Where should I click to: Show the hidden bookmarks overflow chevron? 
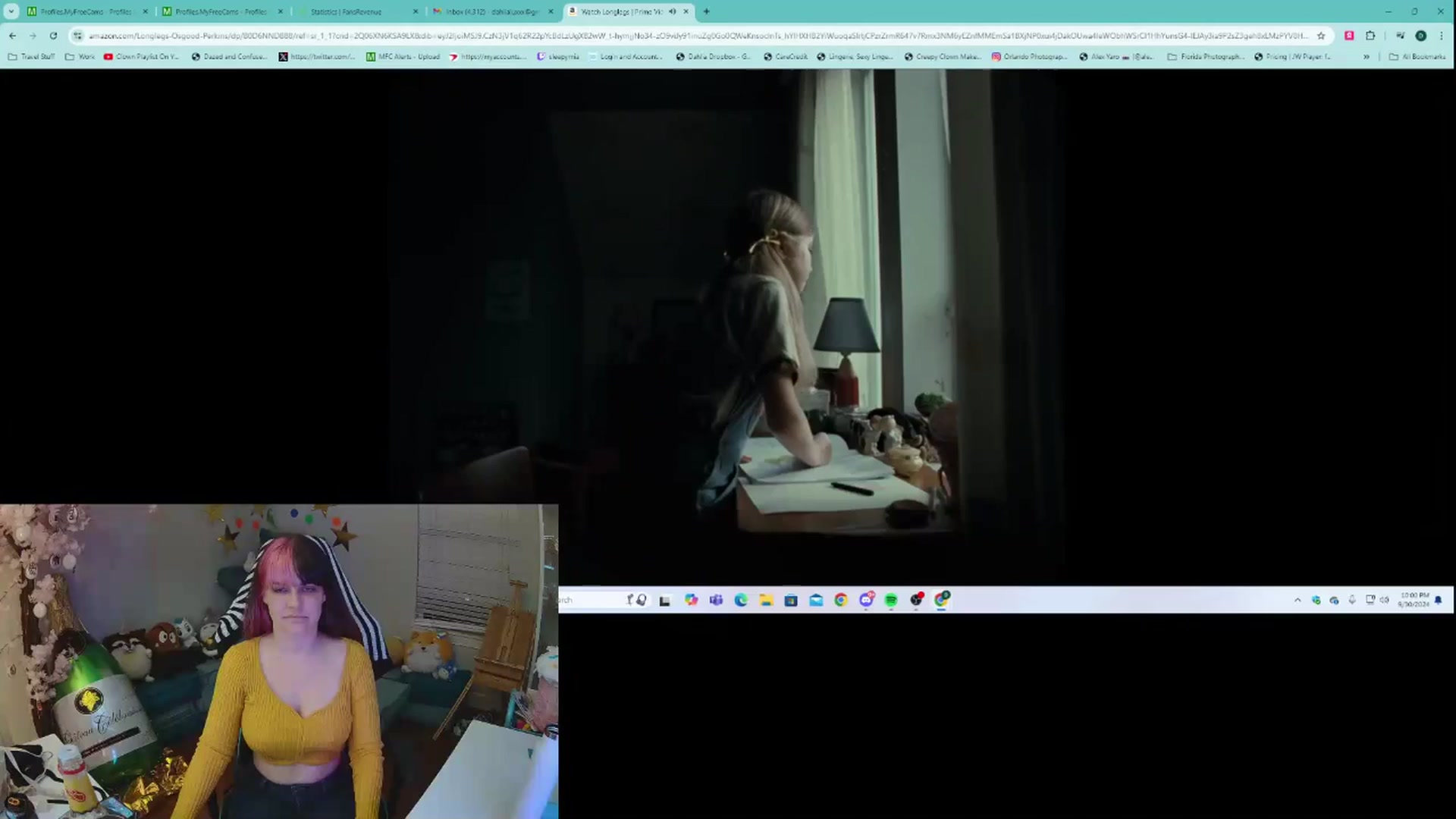pos(1367,57)
